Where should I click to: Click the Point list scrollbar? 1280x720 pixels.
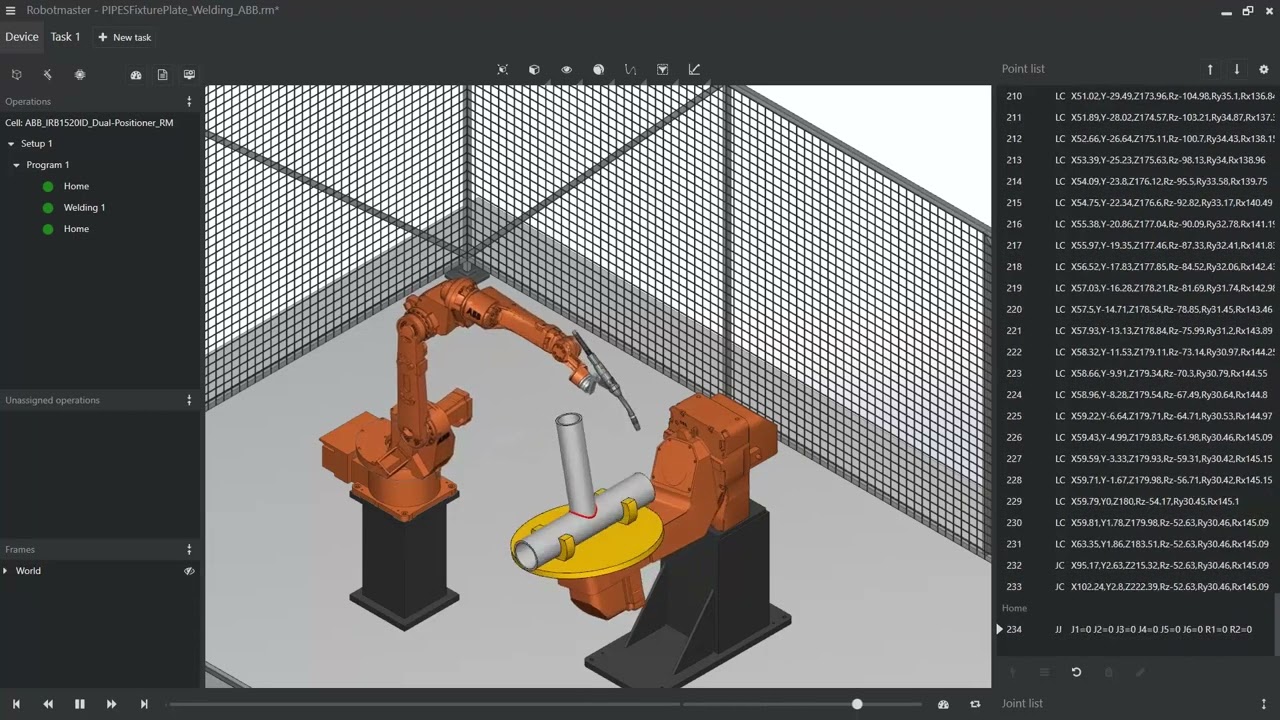(x=1277, y=623)
